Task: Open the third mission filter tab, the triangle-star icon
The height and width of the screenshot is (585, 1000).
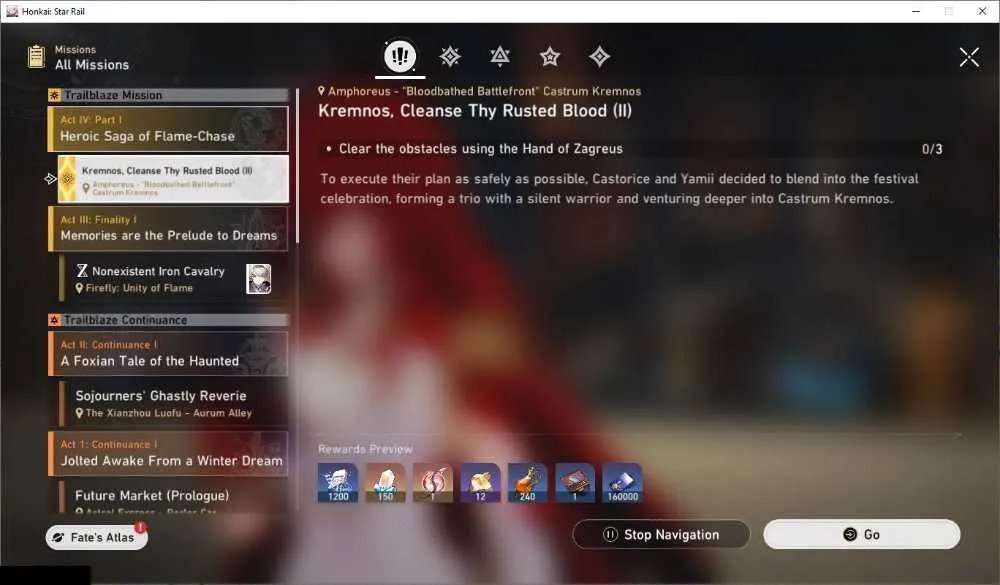Action: [x=500, y=57]
